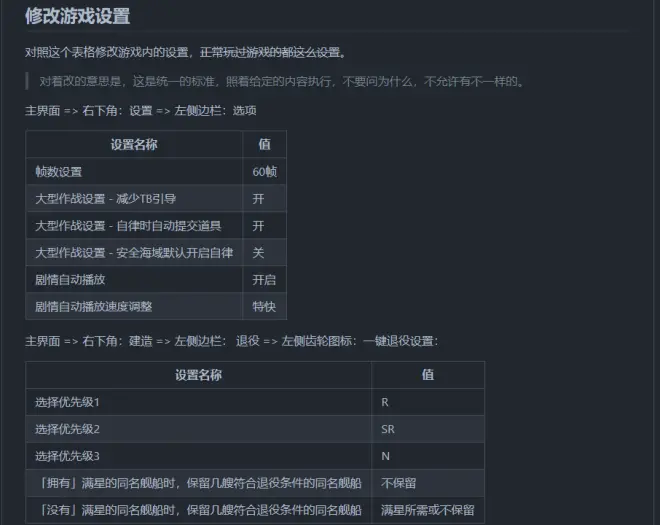The height and width of the screenshot is (525, 660).
Task: Click the N value cell
Action: (428, 456)
